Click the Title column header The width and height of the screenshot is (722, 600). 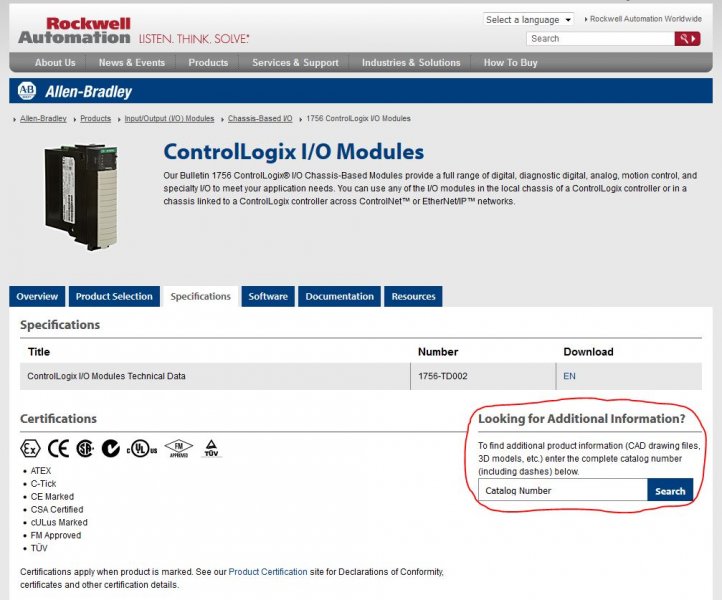(x=39, y=352)
